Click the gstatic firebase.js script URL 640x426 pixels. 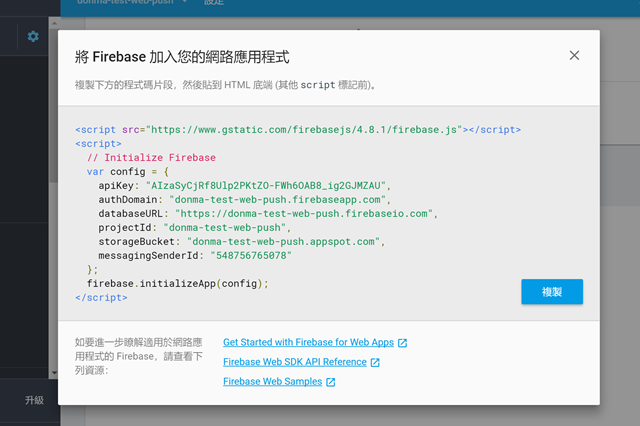(x=304, y=130)
